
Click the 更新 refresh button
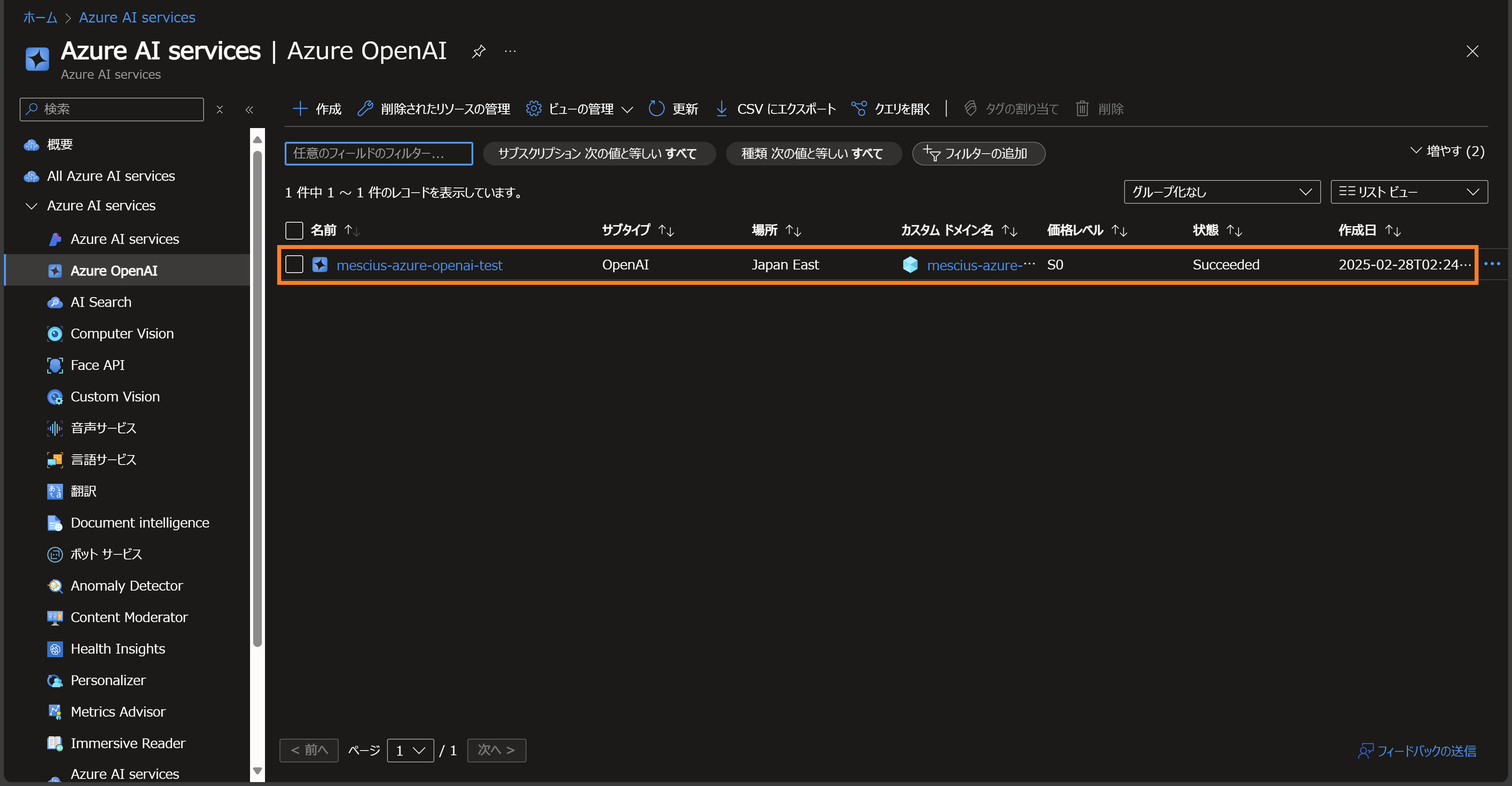coord(673,109)
